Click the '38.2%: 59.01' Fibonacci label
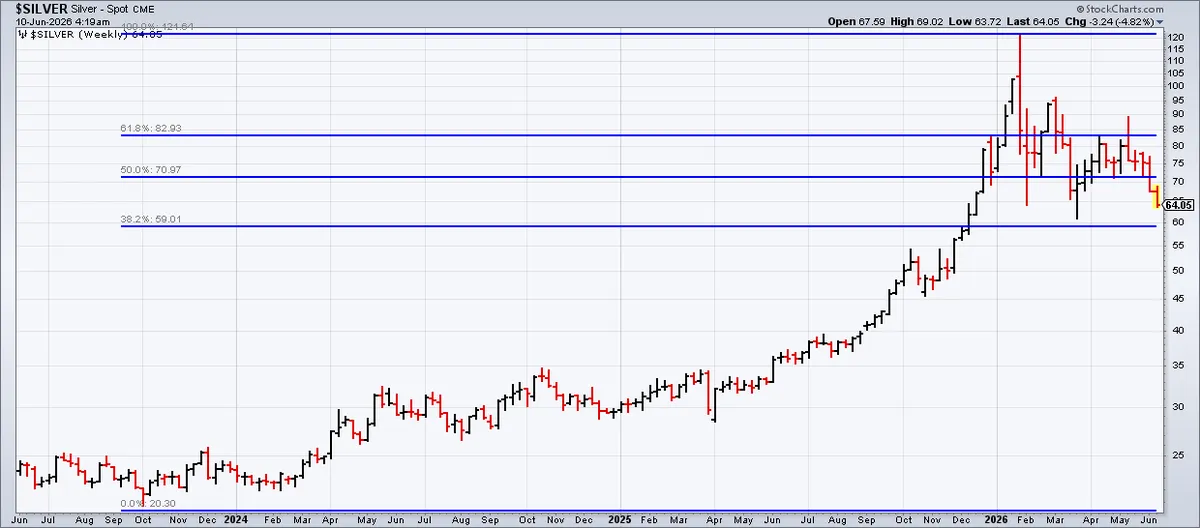The width and height of the screenshot is (1200, 528). pyautogui.click(x=152, y=219)
